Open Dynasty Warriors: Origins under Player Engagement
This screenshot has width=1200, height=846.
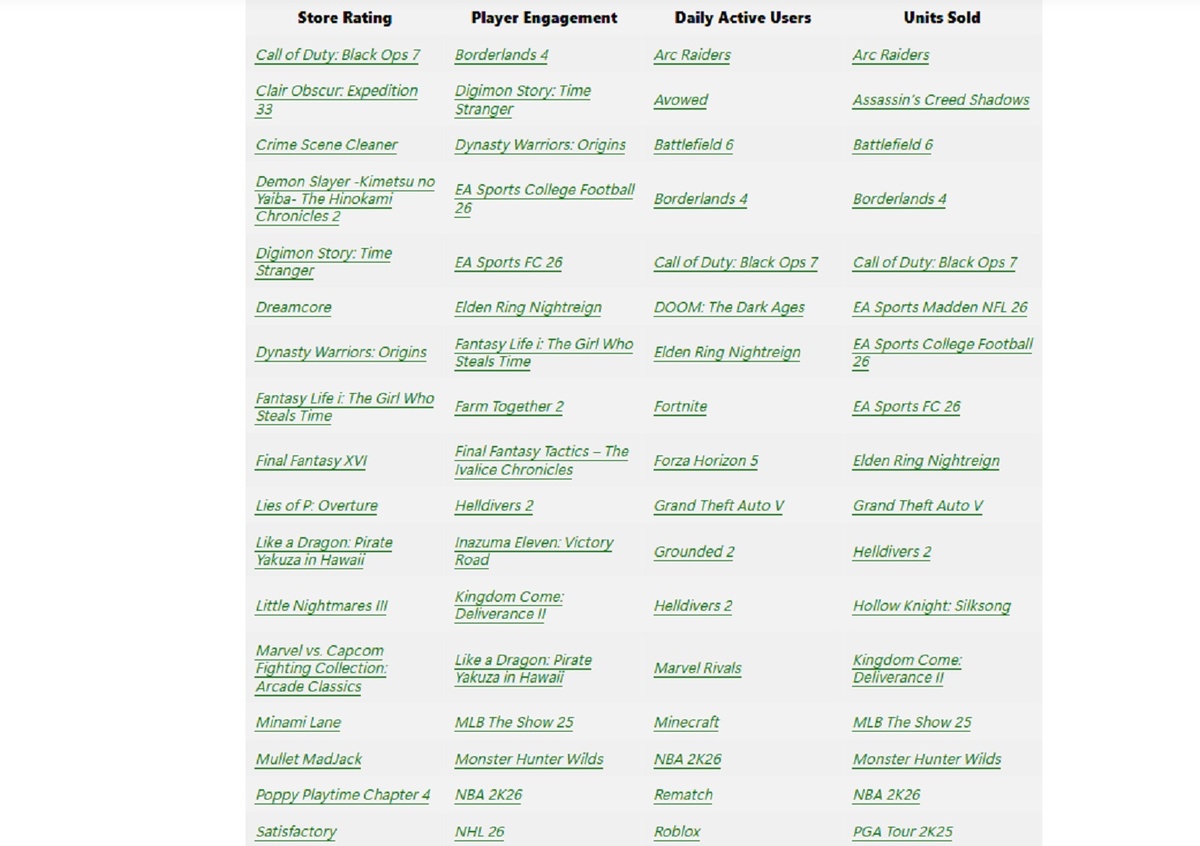[x=540, y=145]
